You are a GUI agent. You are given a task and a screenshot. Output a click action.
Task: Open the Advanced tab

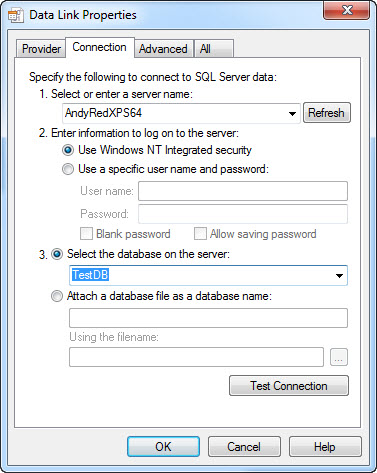[163, 49]
